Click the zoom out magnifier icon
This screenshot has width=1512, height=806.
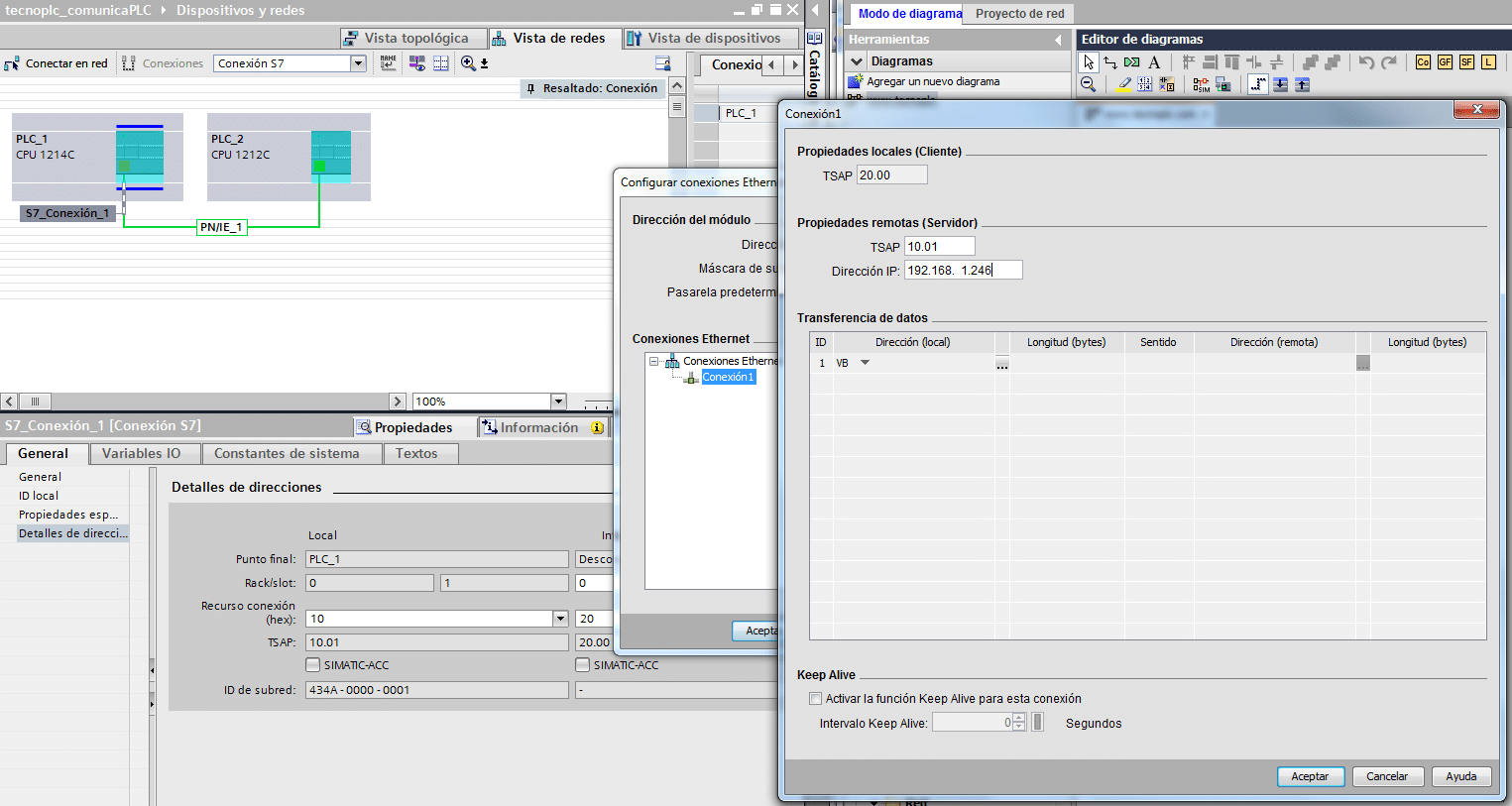point(1089,84)
